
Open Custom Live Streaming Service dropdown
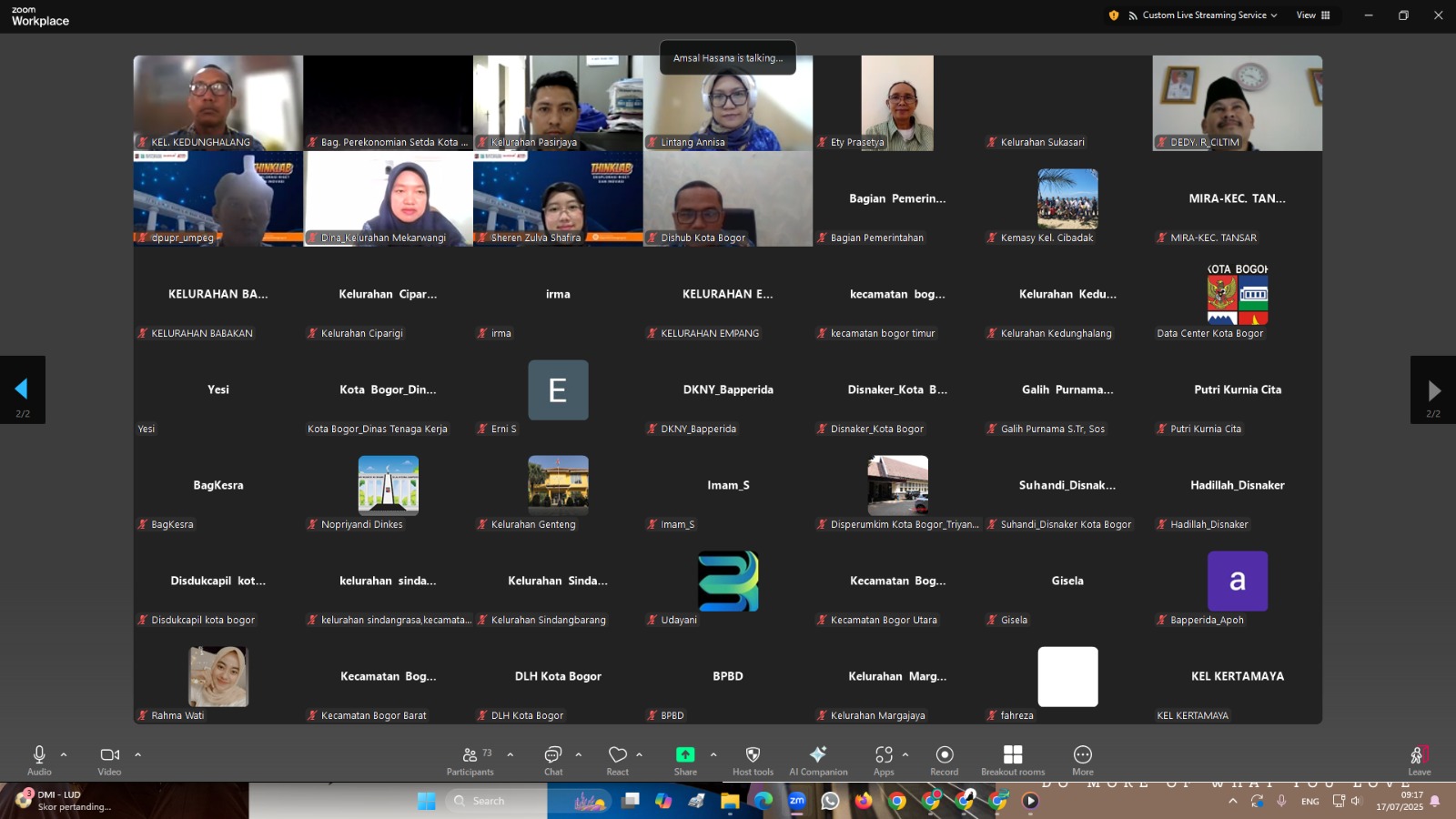pyautogui.click(x=1203, y=15)
